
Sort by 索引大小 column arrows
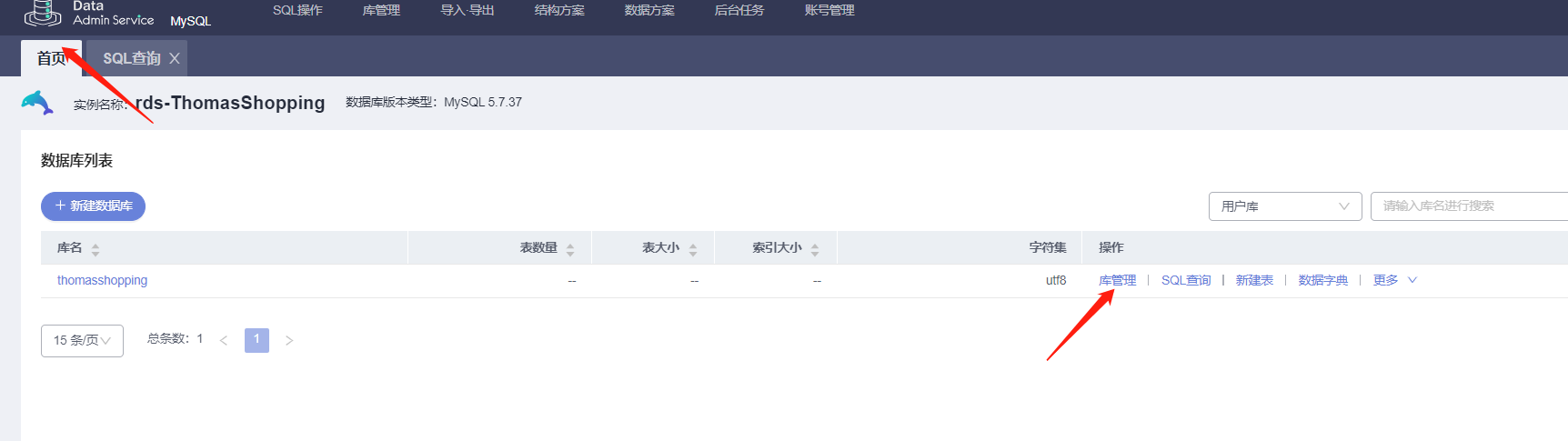815,249
